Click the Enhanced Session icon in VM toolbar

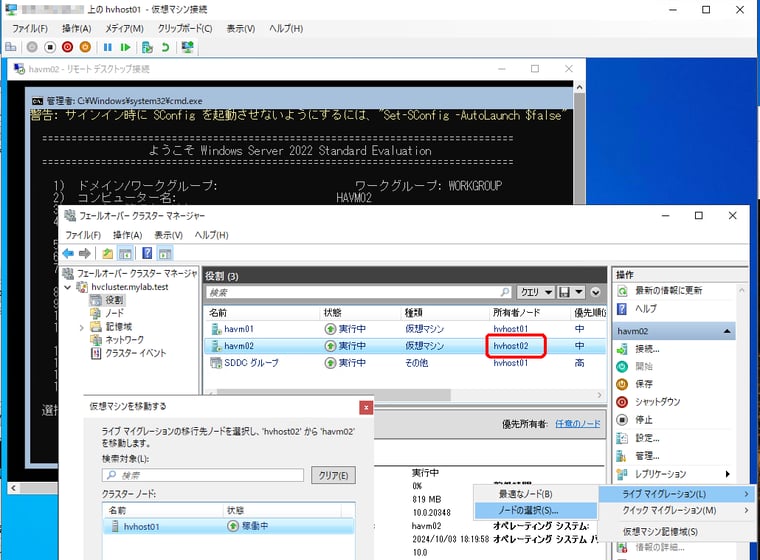point(187,47)
